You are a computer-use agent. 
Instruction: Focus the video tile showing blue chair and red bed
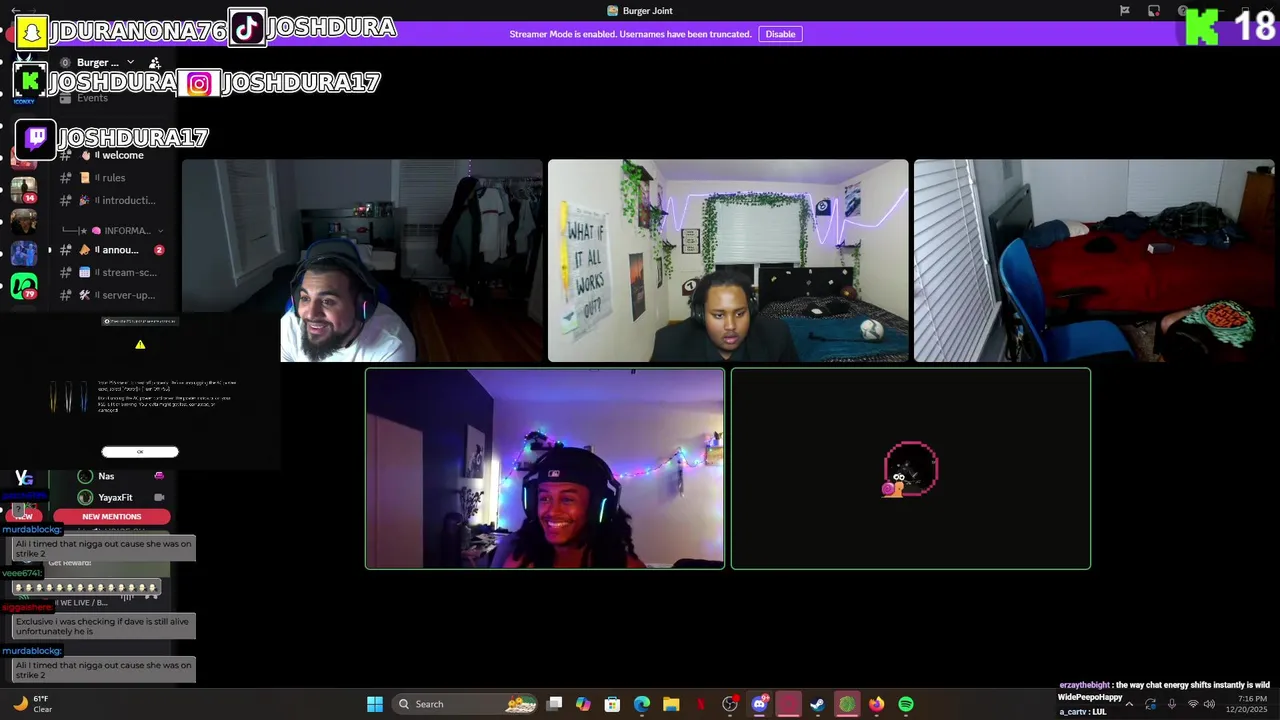[x=1094, y=260]
